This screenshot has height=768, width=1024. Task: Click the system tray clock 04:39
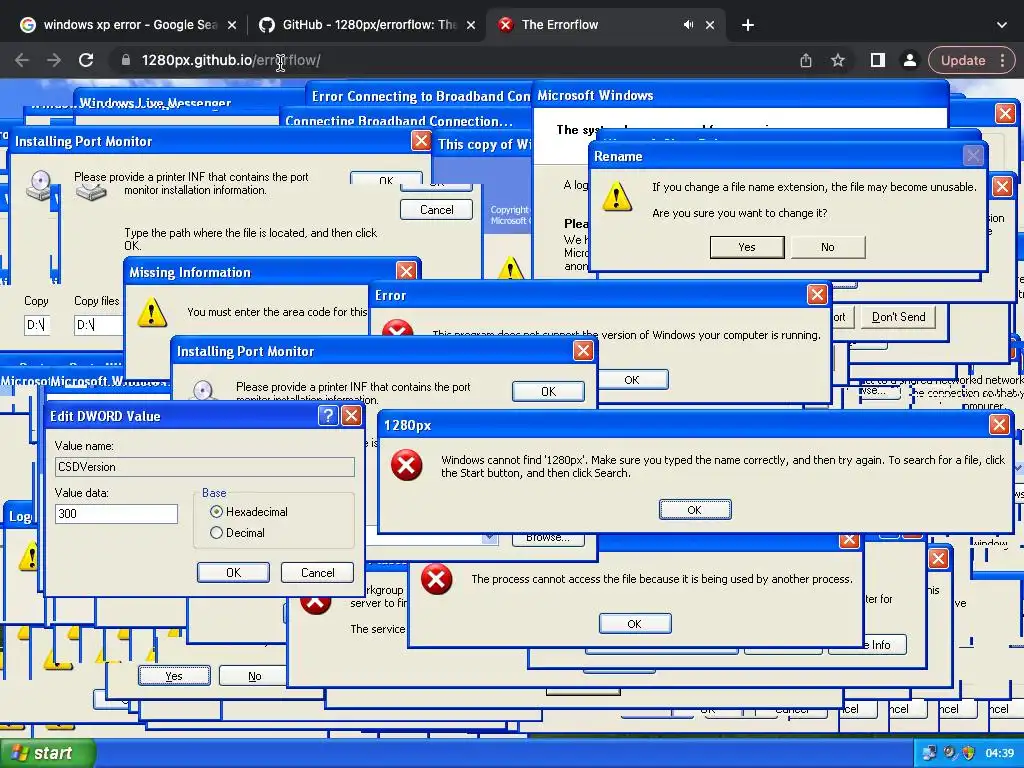[999, 754]
